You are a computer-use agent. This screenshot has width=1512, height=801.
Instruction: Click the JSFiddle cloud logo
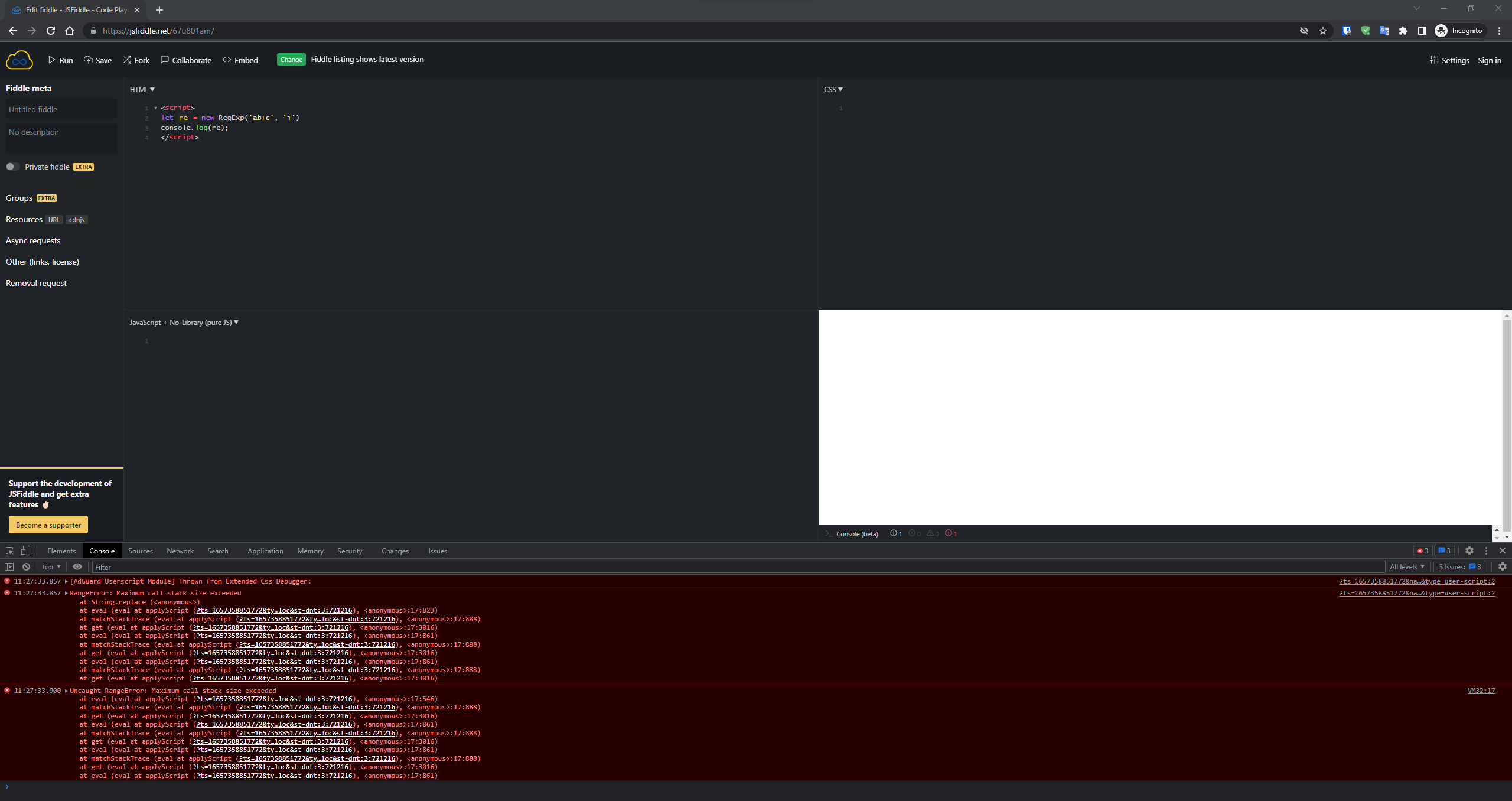(18, 59)
